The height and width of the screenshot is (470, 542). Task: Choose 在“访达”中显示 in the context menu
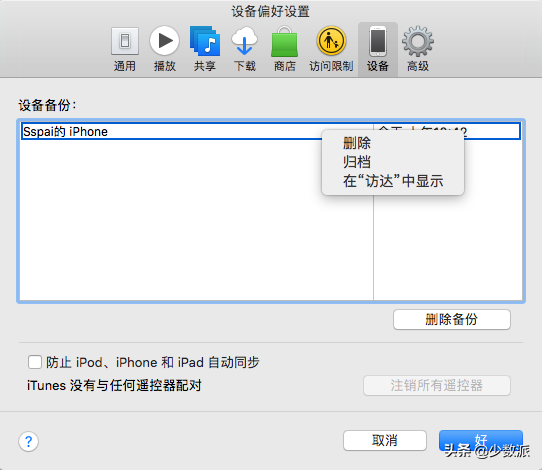click(393, 181)
